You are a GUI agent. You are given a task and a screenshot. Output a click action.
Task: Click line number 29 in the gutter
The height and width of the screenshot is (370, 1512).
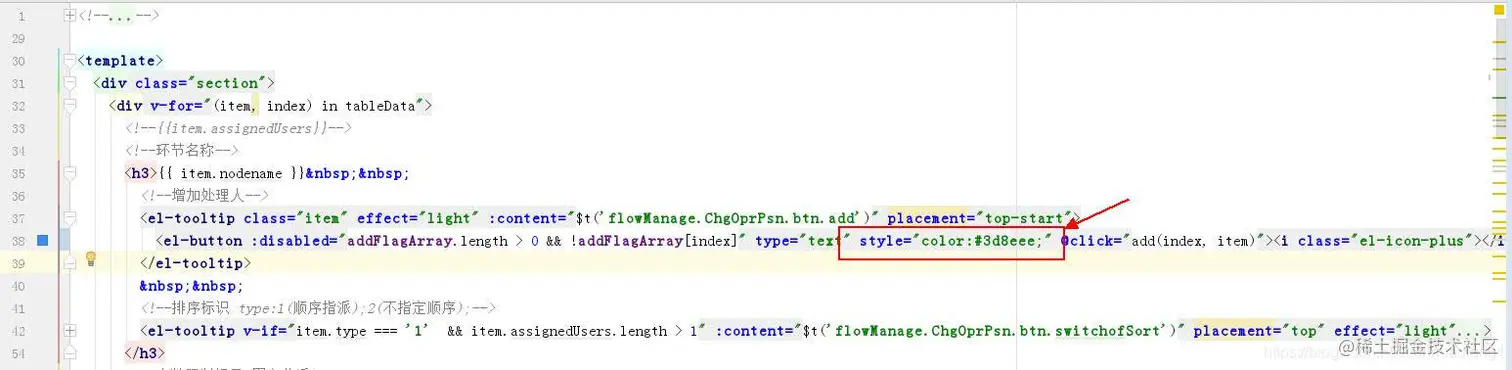[19, 39]
